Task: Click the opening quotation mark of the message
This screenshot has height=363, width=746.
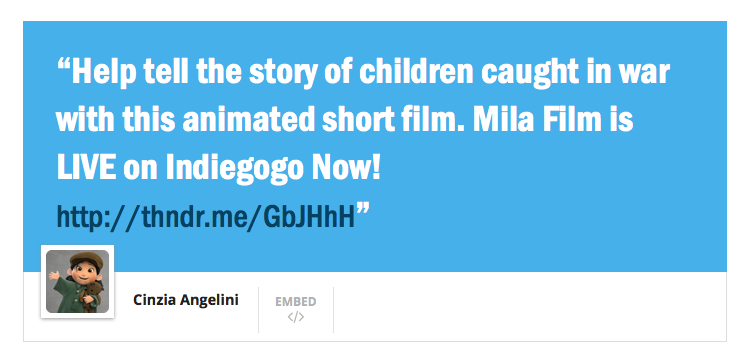Action: tap(63, 65)
